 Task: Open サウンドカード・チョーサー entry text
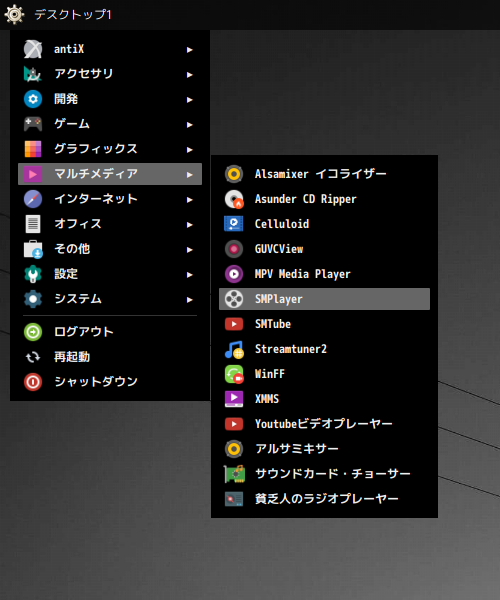332,474
